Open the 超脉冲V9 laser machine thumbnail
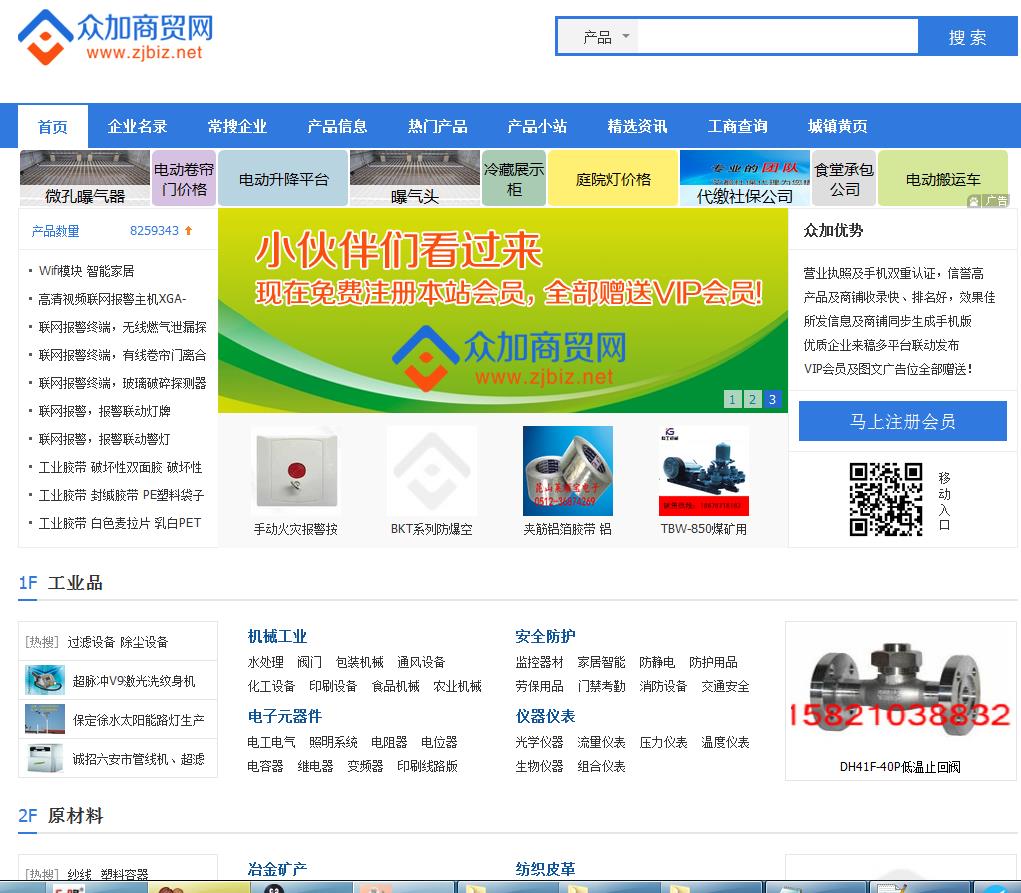This screenshot has width=1021, height=893. coord(45,681)
